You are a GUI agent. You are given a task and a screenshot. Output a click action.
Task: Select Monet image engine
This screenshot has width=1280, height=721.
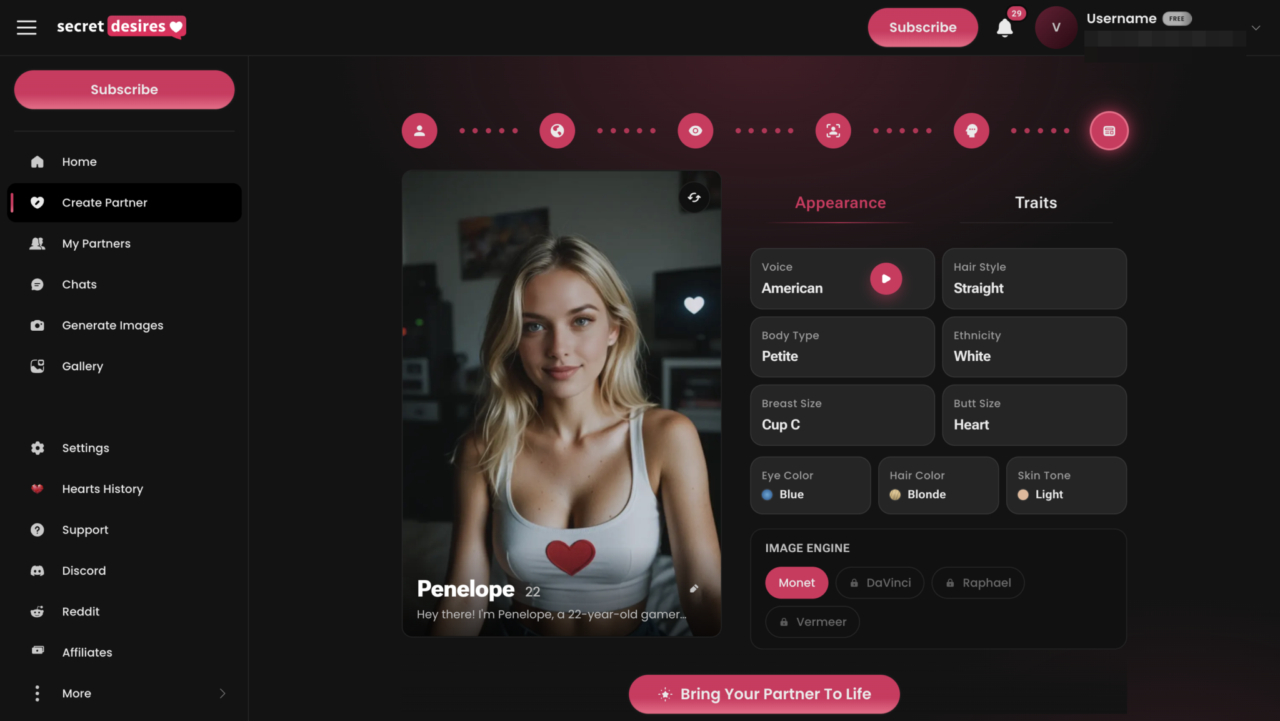click(797, 583)
